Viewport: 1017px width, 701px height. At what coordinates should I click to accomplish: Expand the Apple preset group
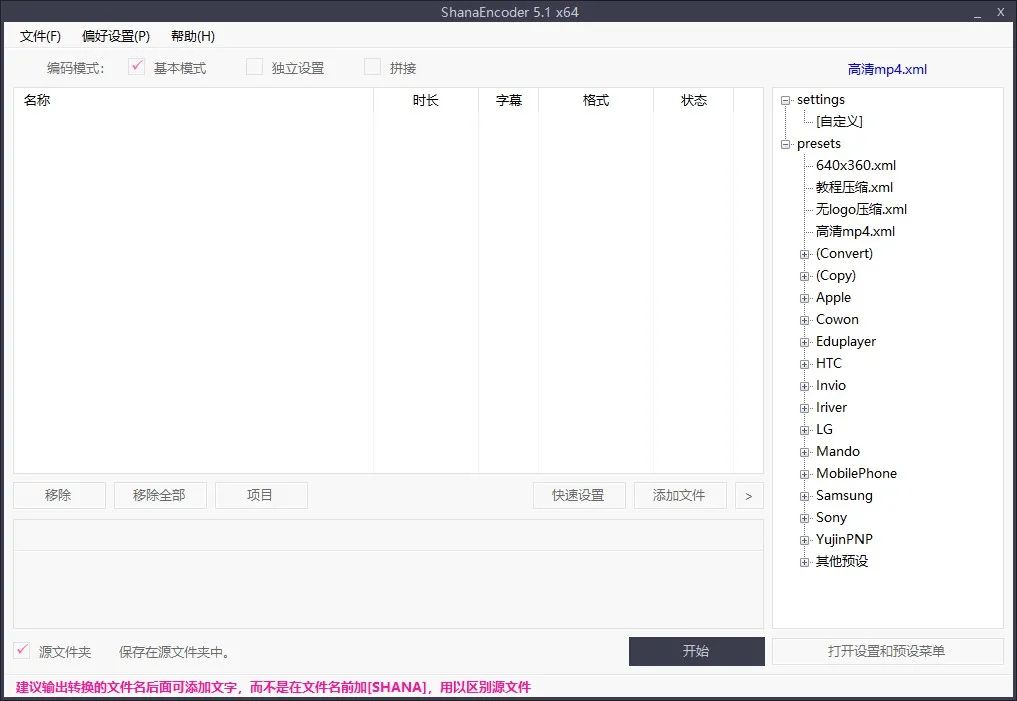point(805,297)
